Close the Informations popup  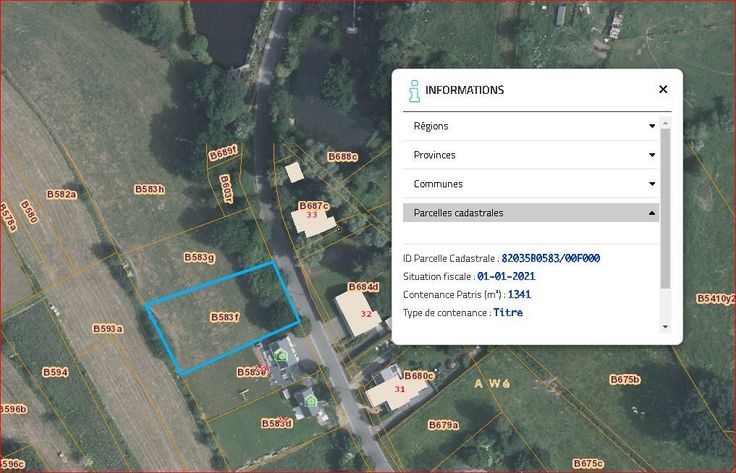point(662,89)
